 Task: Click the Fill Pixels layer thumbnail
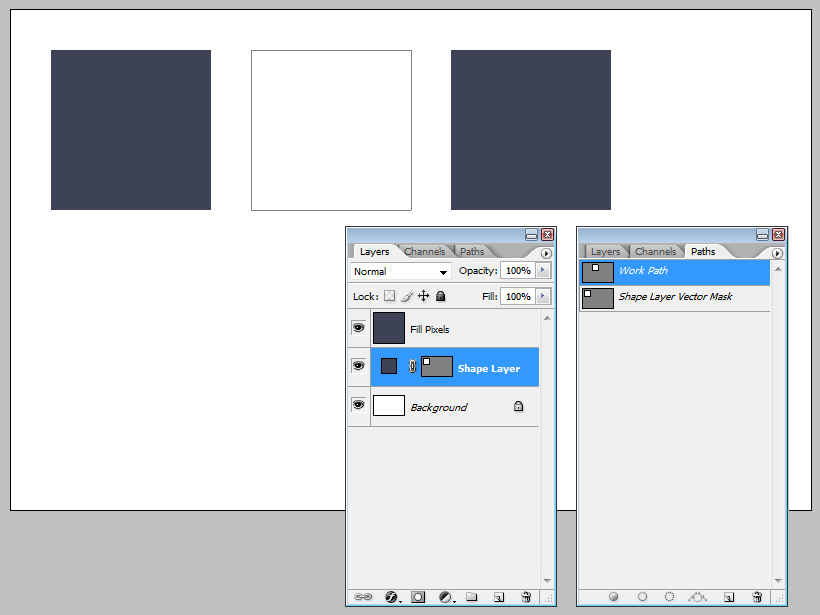coord(389,328)
